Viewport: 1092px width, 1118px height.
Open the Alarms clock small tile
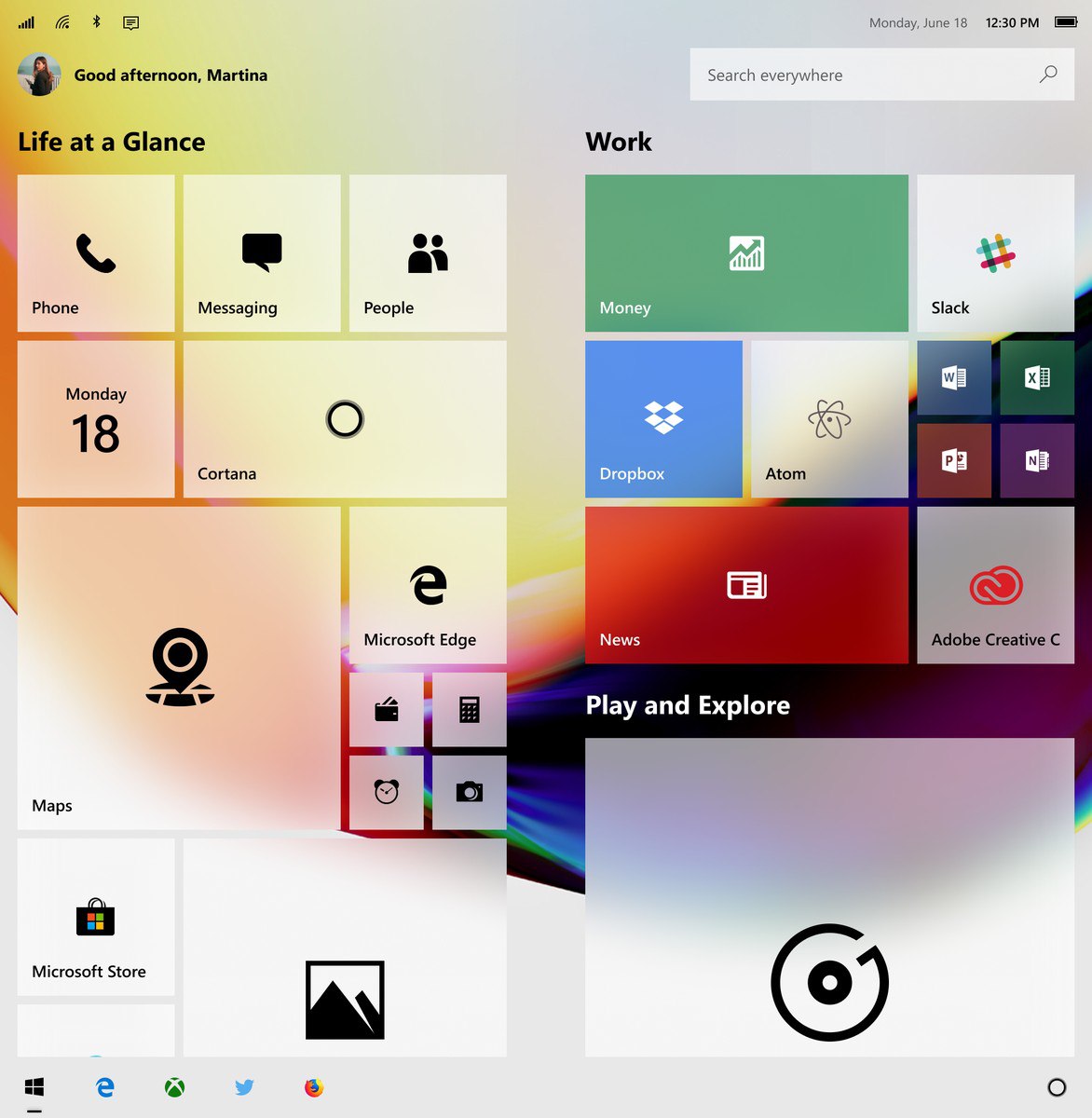pos(387,792)
